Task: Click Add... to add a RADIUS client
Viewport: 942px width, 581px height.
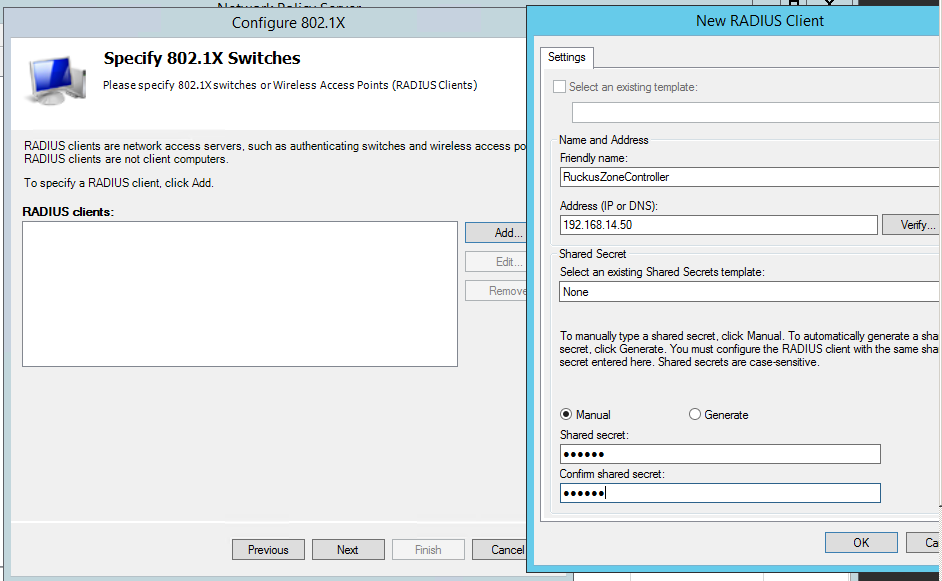Action: click(x=496, y=233)
